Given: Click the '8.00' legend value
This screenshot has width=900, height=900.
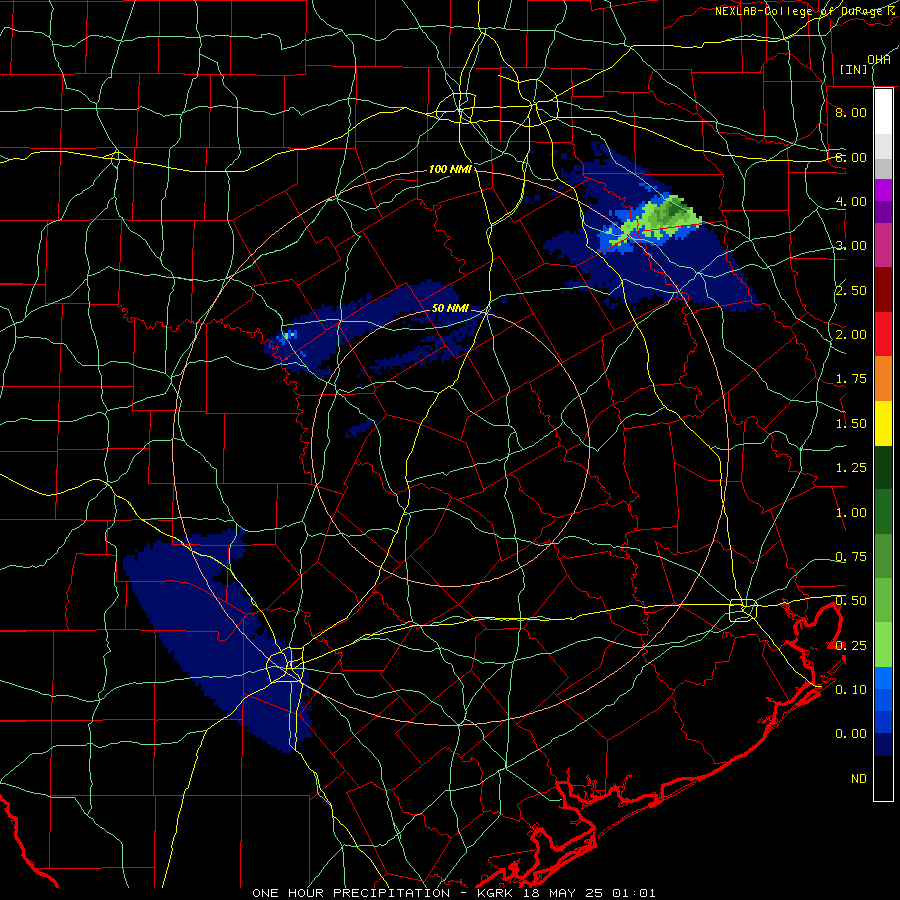Looking at the screenshot, I should [x=851, y=112].
